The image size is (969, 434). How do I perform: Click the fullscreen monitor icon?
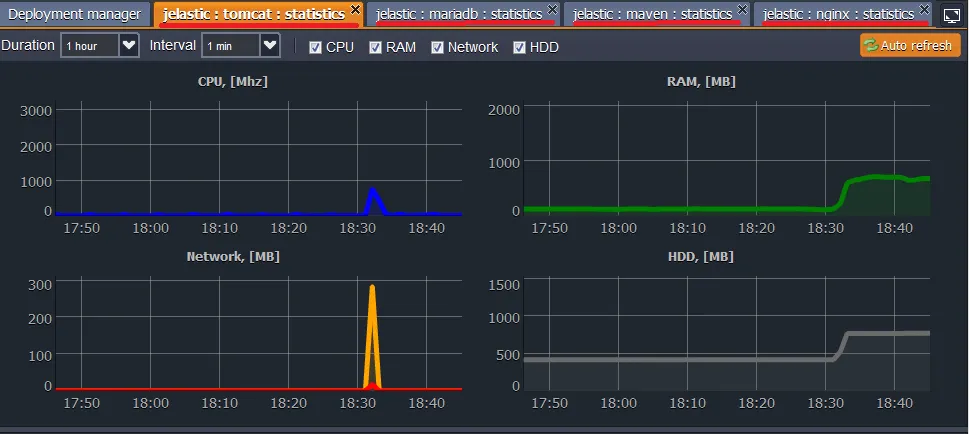pyautogui.click(x=952, y=15)
